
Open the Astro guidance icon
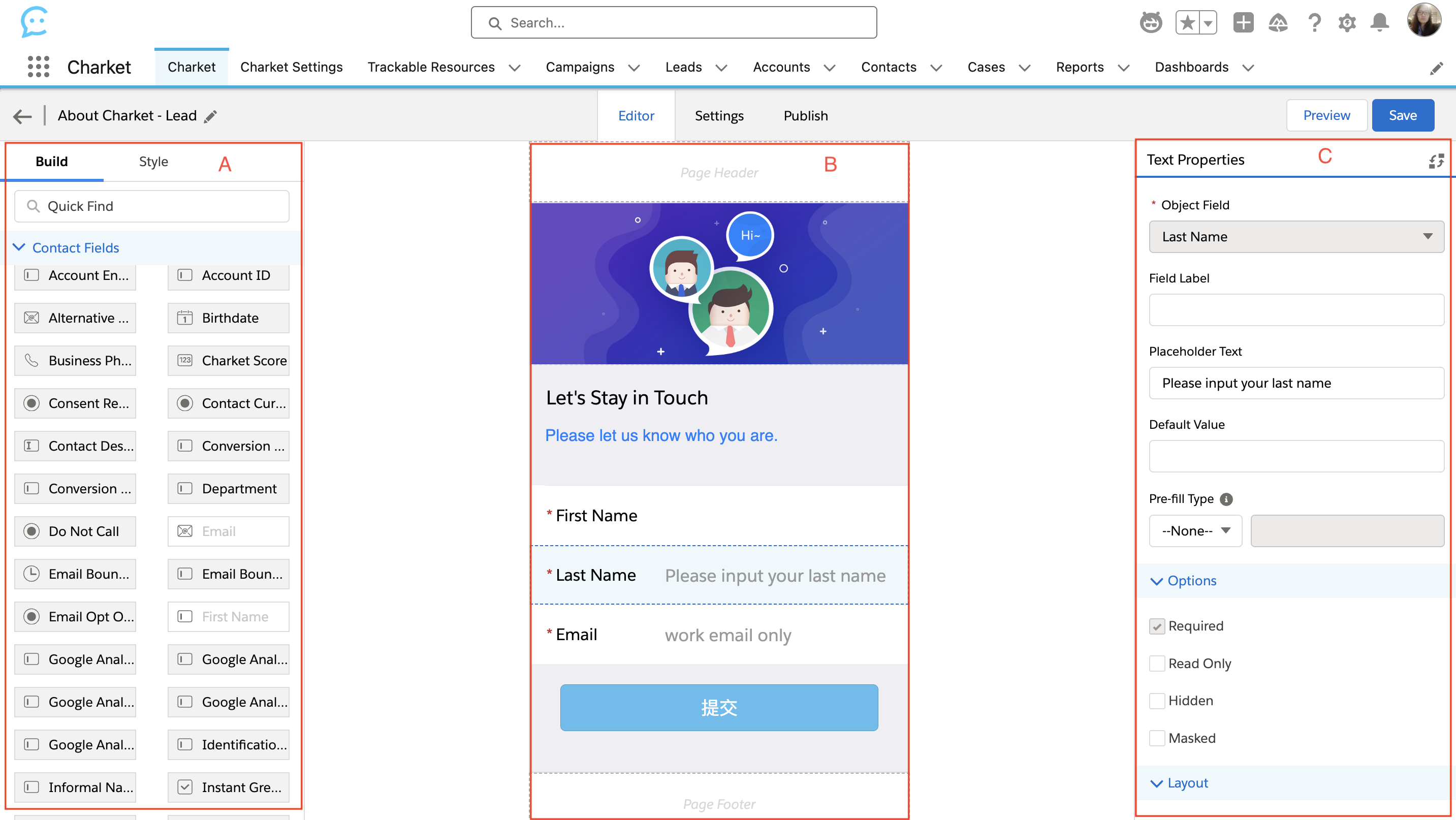(x=1150, y=22)
